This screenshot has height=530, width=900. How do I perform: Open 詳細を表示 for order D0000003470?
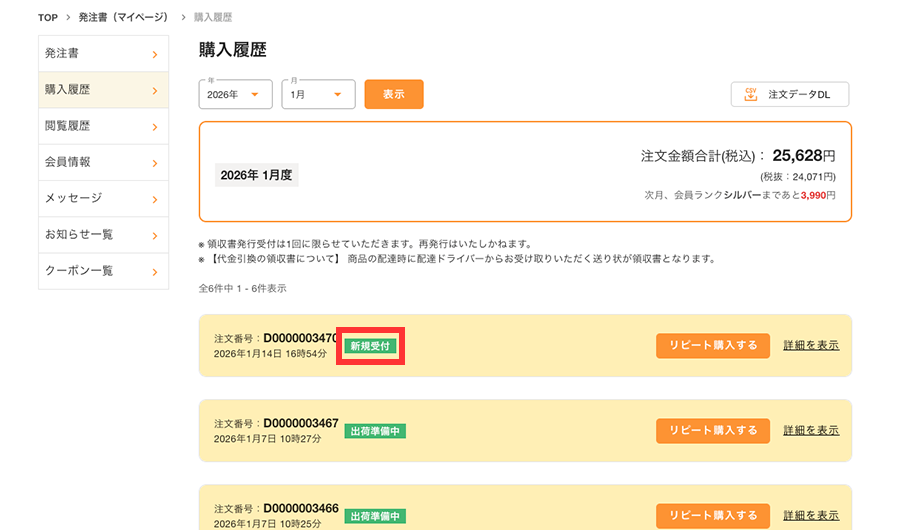pyautogui.click(x=811, y=346)
